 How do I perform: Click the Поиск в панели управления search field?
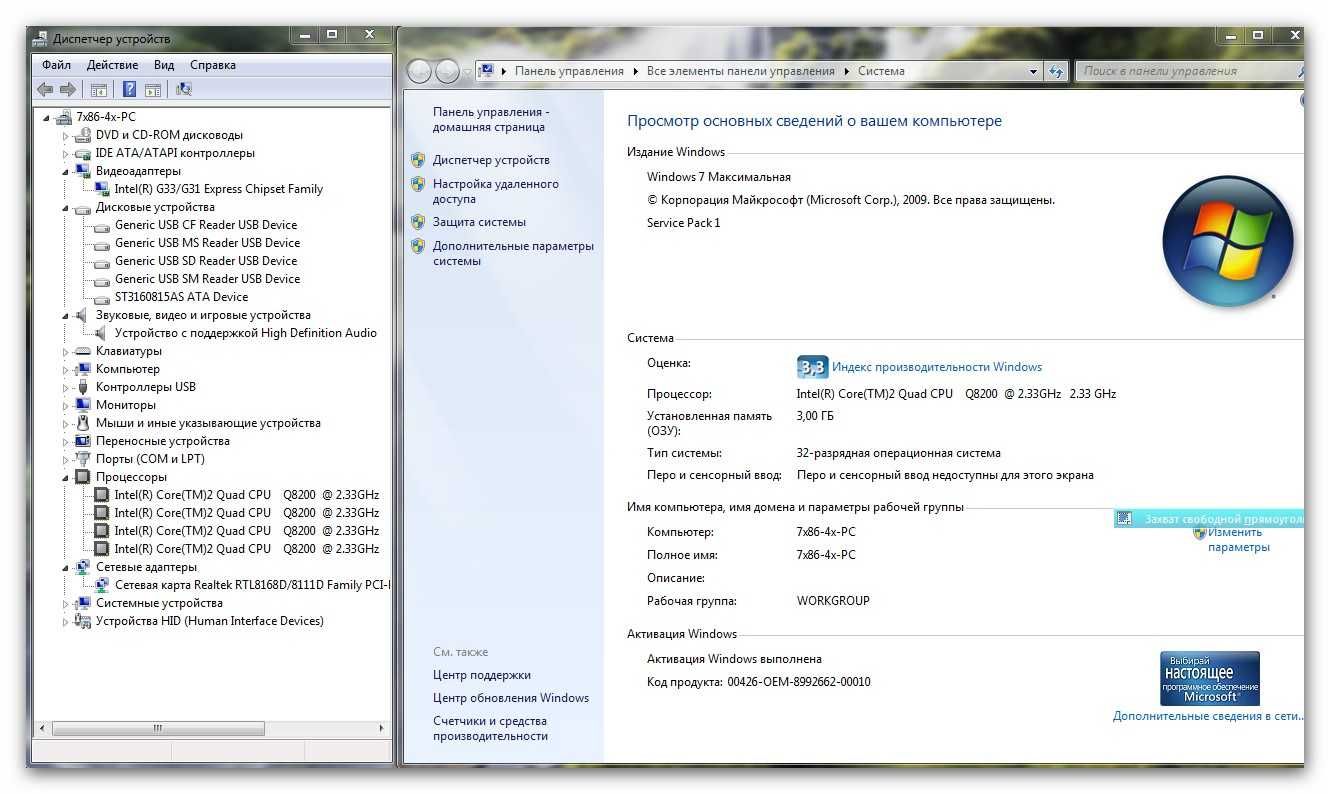pos(1188,71)
